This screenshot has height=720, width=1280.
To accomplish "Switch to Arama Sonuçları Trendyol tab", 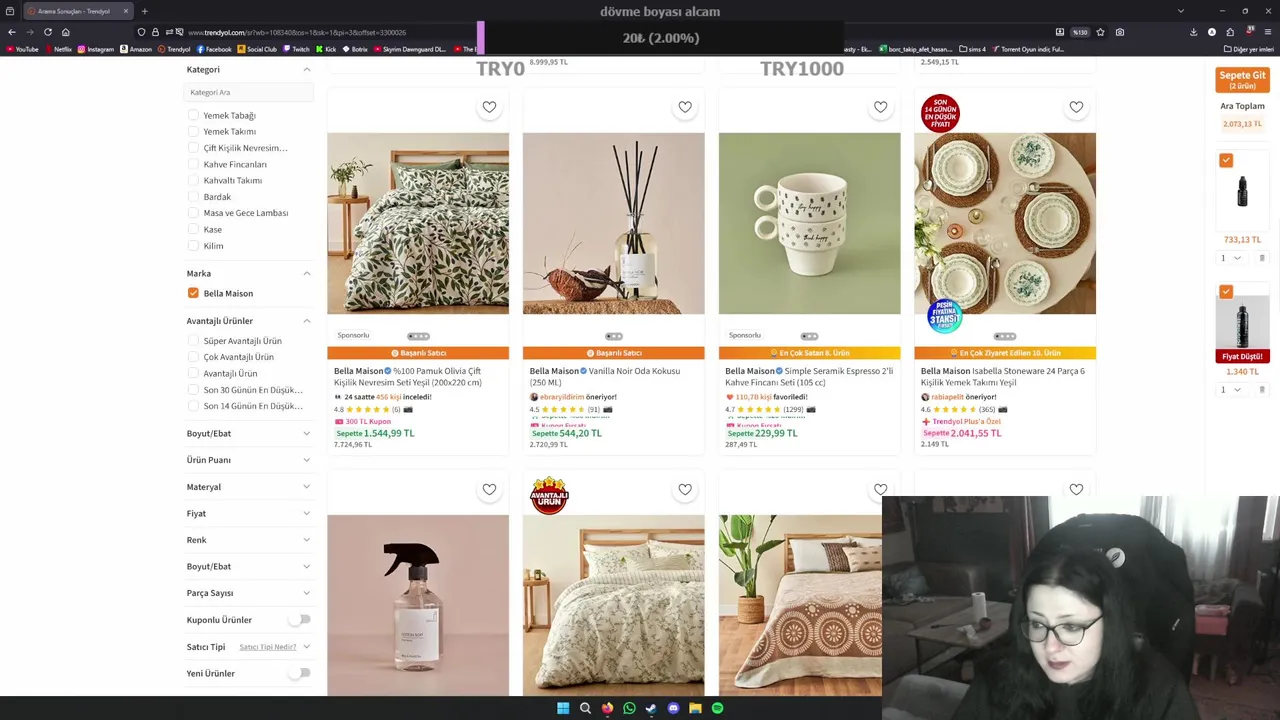I will tap(78, 11).
